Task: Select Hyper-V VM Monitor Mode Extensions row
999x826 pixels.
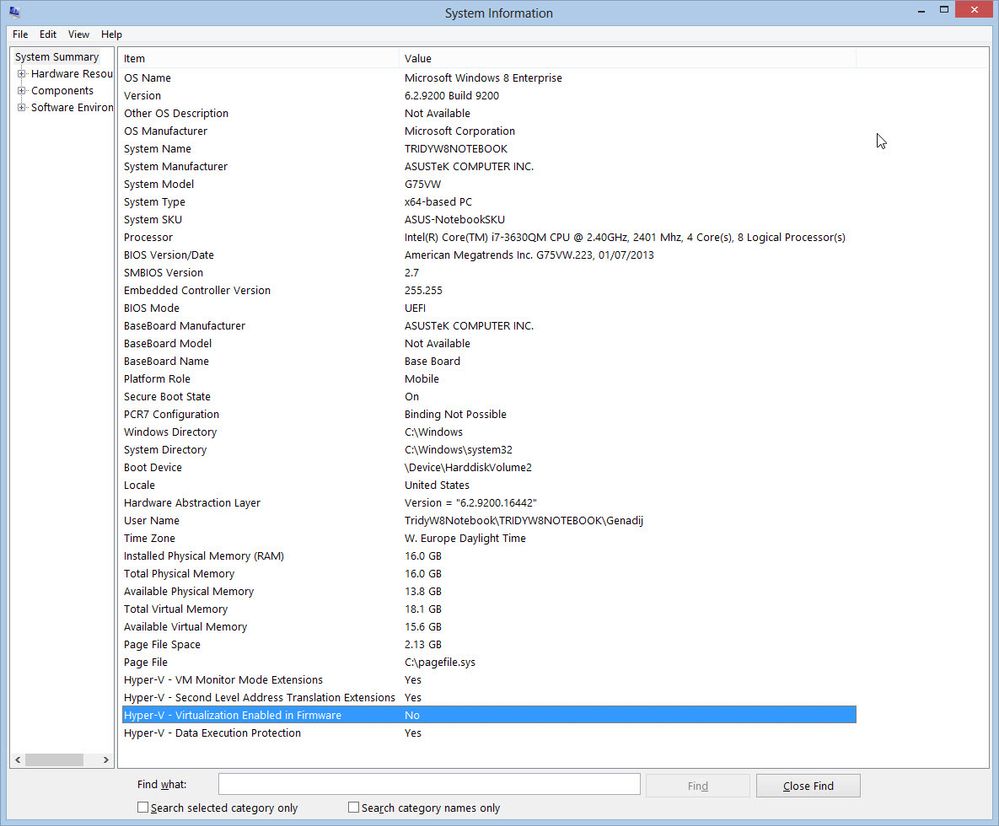Action: (x=489, y=680)
